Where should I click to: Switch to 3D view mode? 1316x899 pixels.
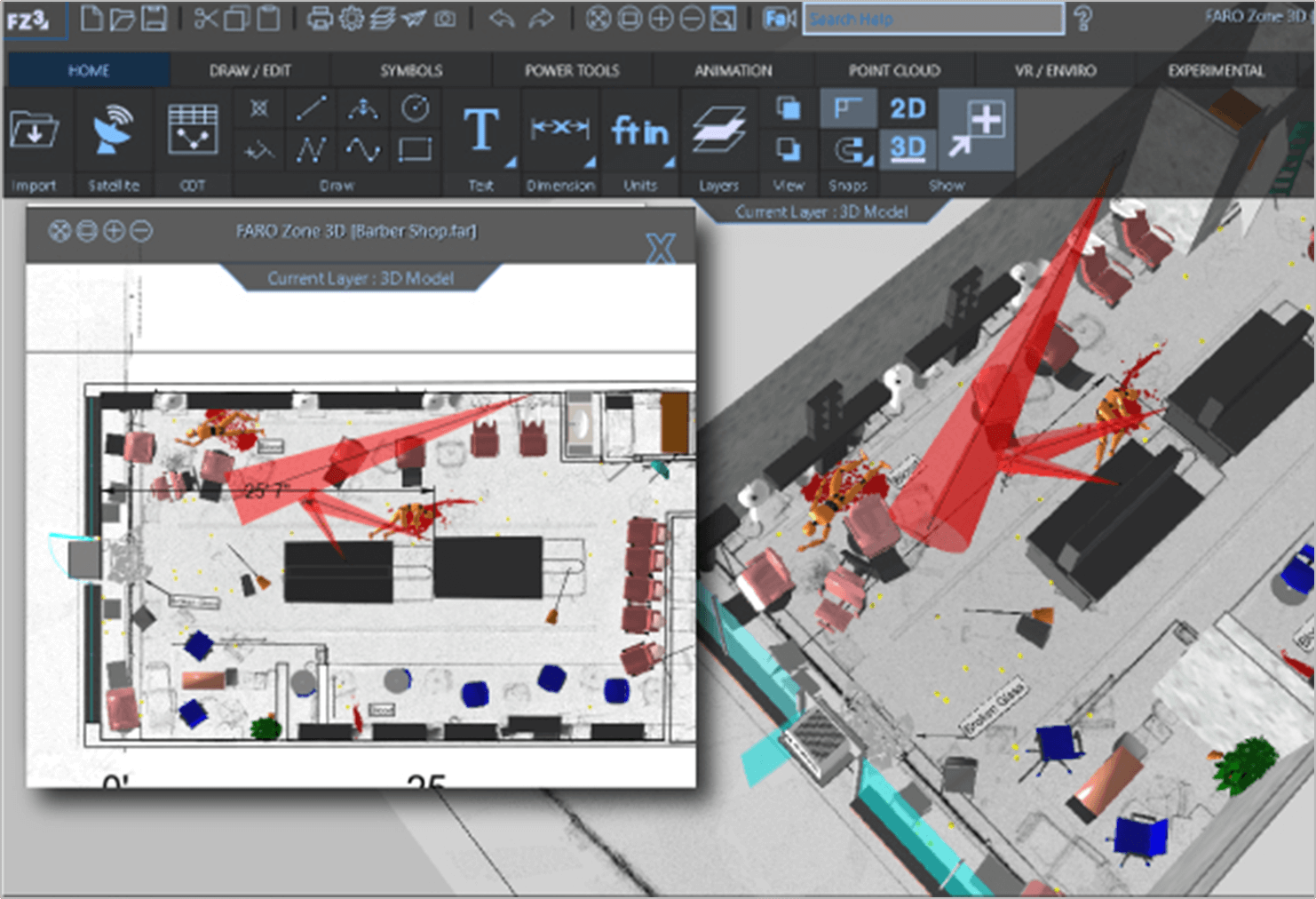click(x=908, y=147)
